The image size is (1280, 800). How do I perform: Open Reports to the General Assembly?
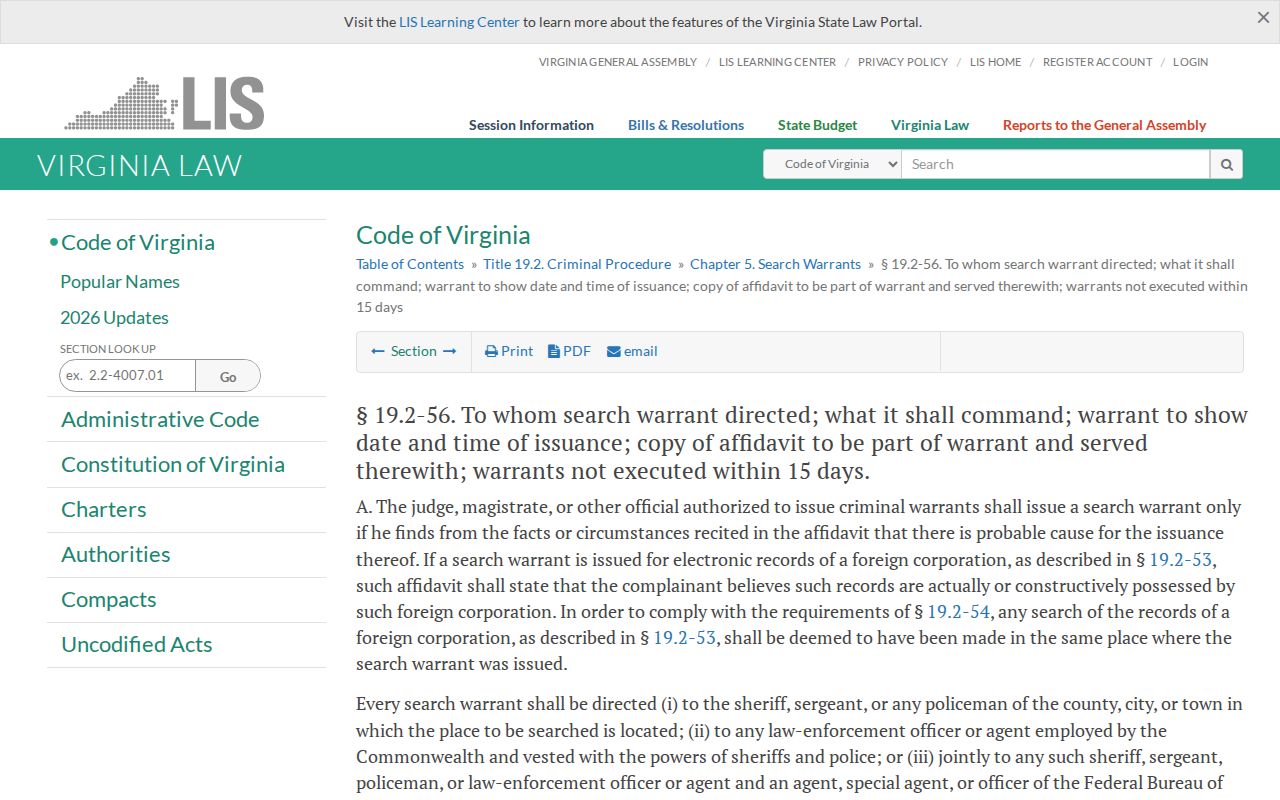click(x=1104, y=125)
